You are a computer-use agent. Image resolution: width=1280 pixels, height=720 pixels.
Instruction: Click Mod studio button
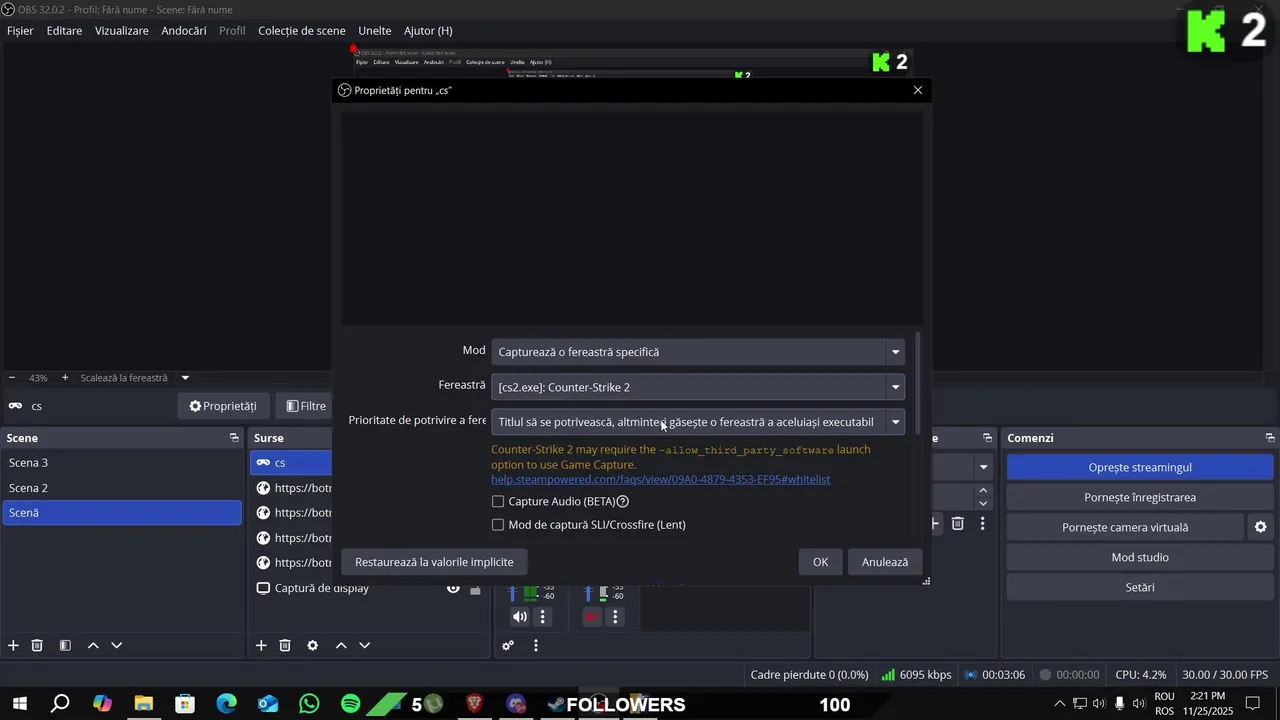point(1140,557)
